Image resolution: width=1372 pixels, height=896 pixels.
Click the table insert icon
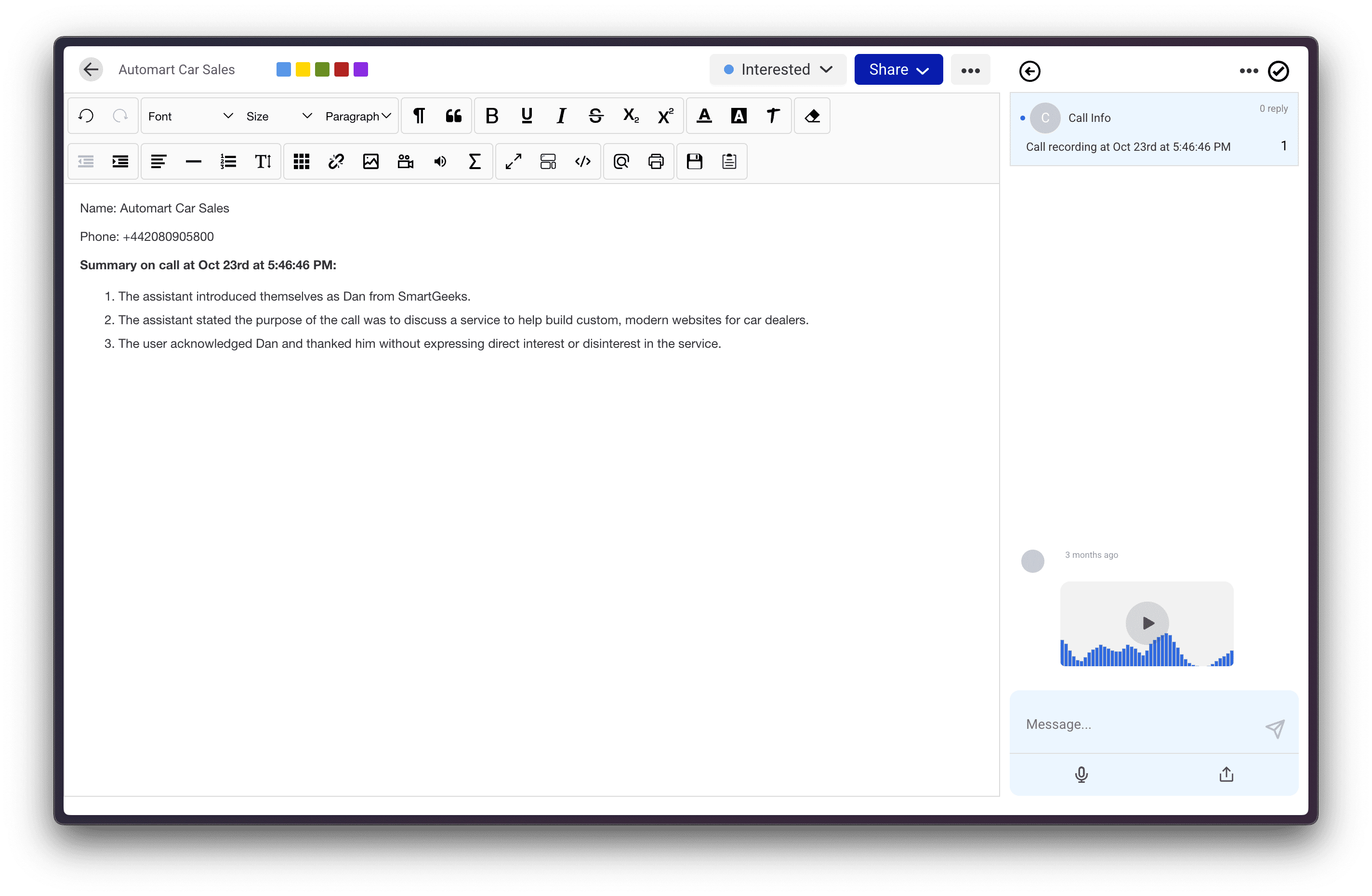click(301, 161)
